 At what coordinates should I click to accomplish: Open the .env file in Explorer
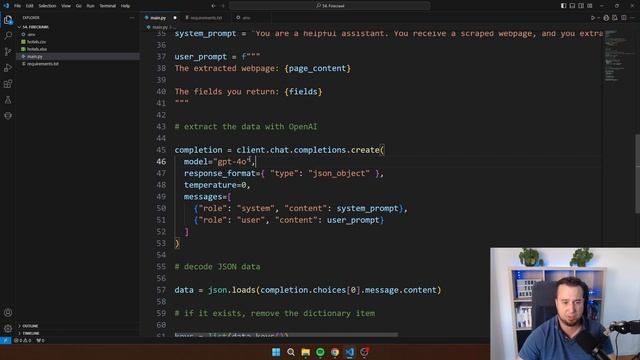pyautogui.click(x=31, y=34)
